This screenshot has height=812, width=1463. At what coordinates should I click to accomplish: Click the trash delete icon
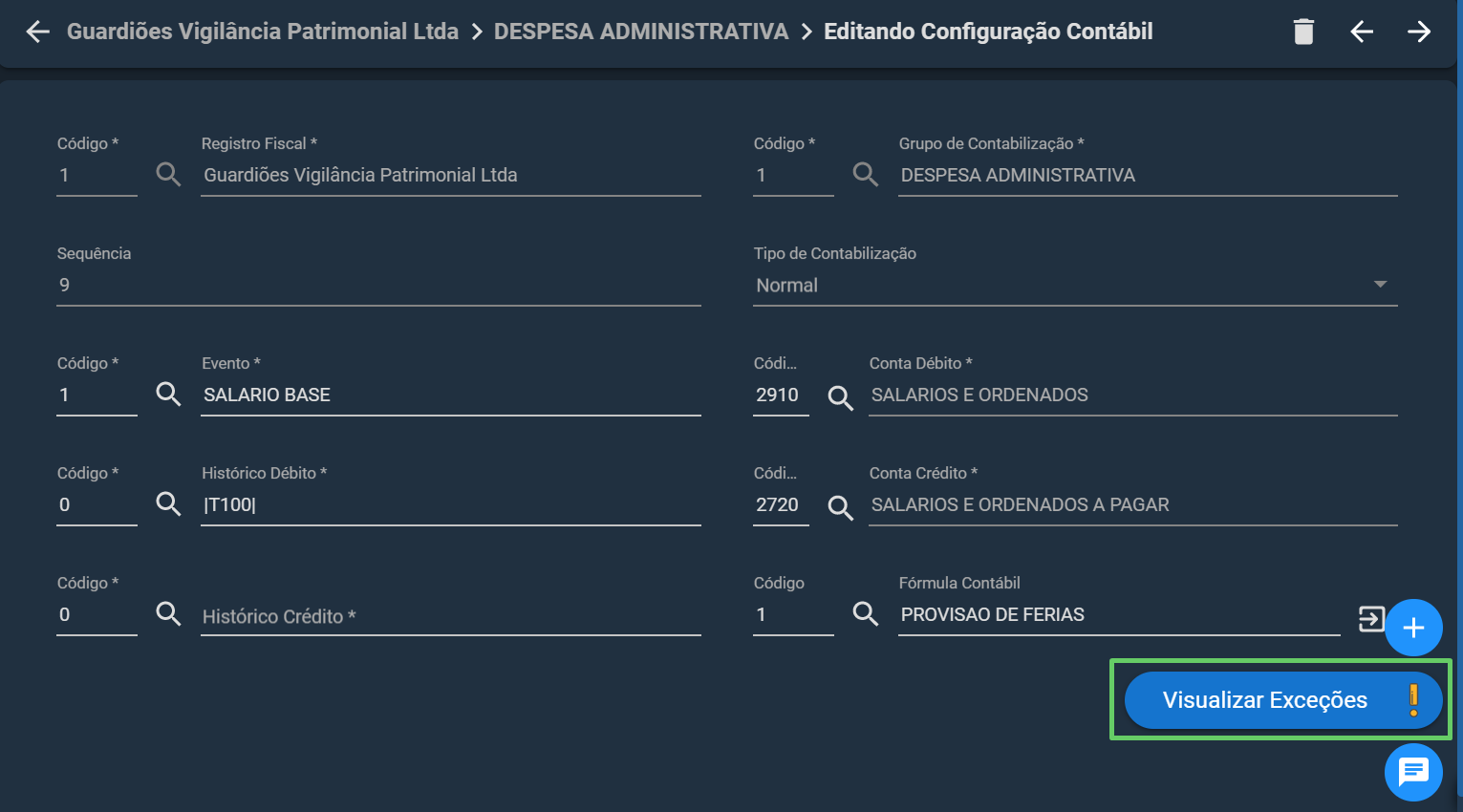[x=1303, y=32]
